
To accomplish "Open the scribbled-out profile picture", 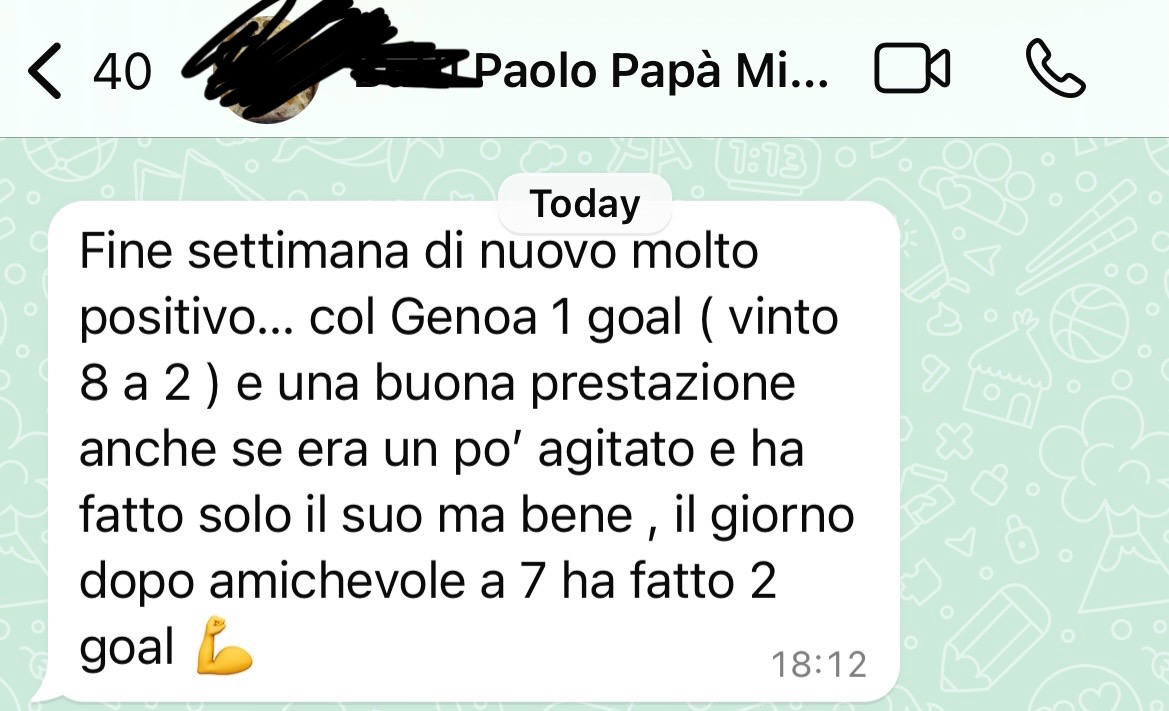I will (268, 71).
